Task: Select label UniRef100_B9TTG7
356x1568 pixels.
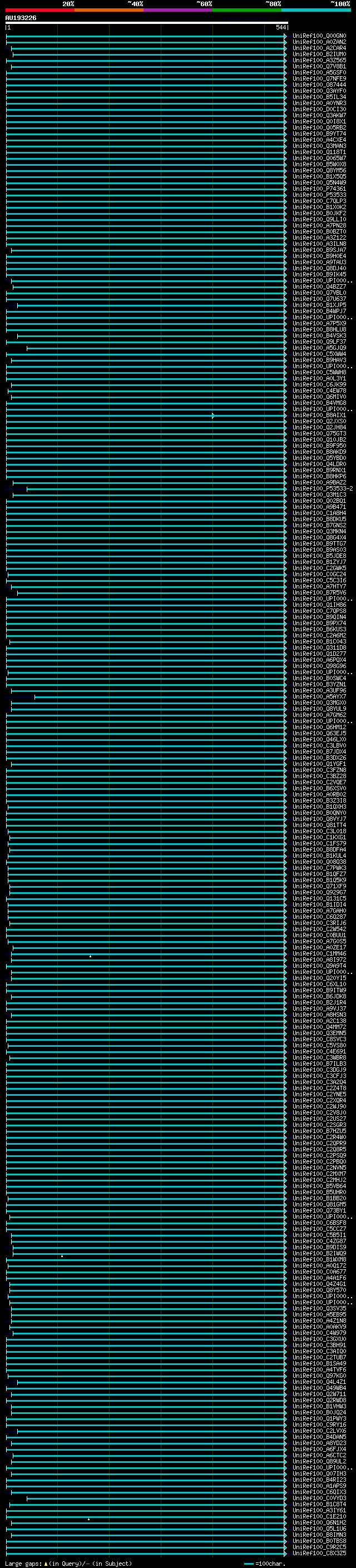Action: point(319,543)
